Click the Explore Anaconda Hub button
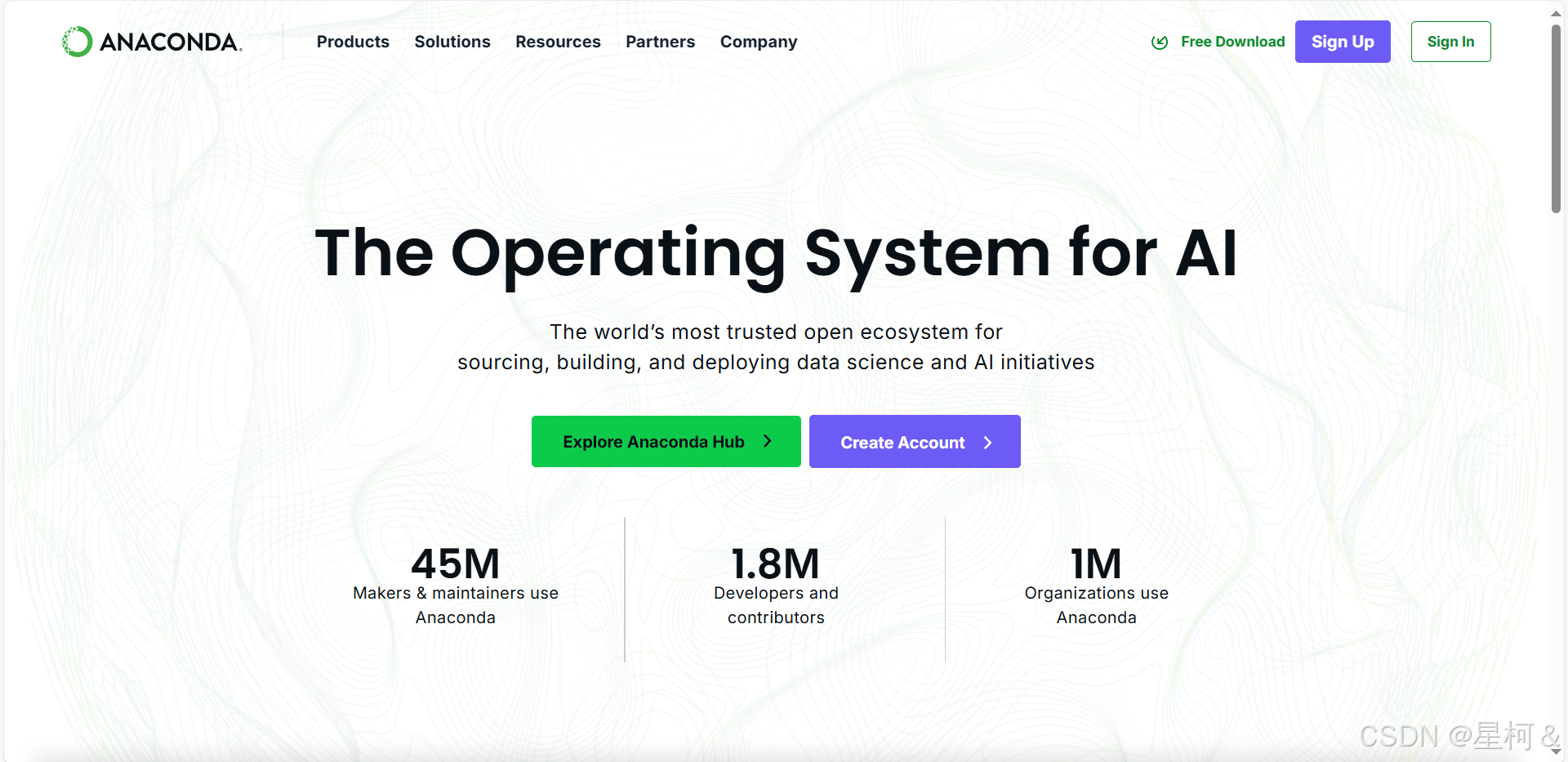This screenshot has height=762, width=1568. tap(666, 441)
